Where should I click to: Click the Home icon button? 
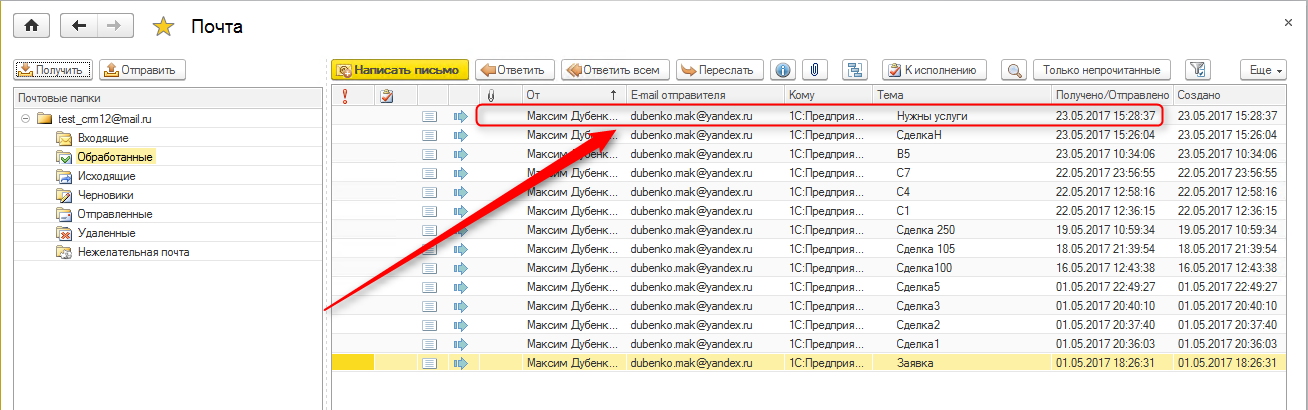31,26
